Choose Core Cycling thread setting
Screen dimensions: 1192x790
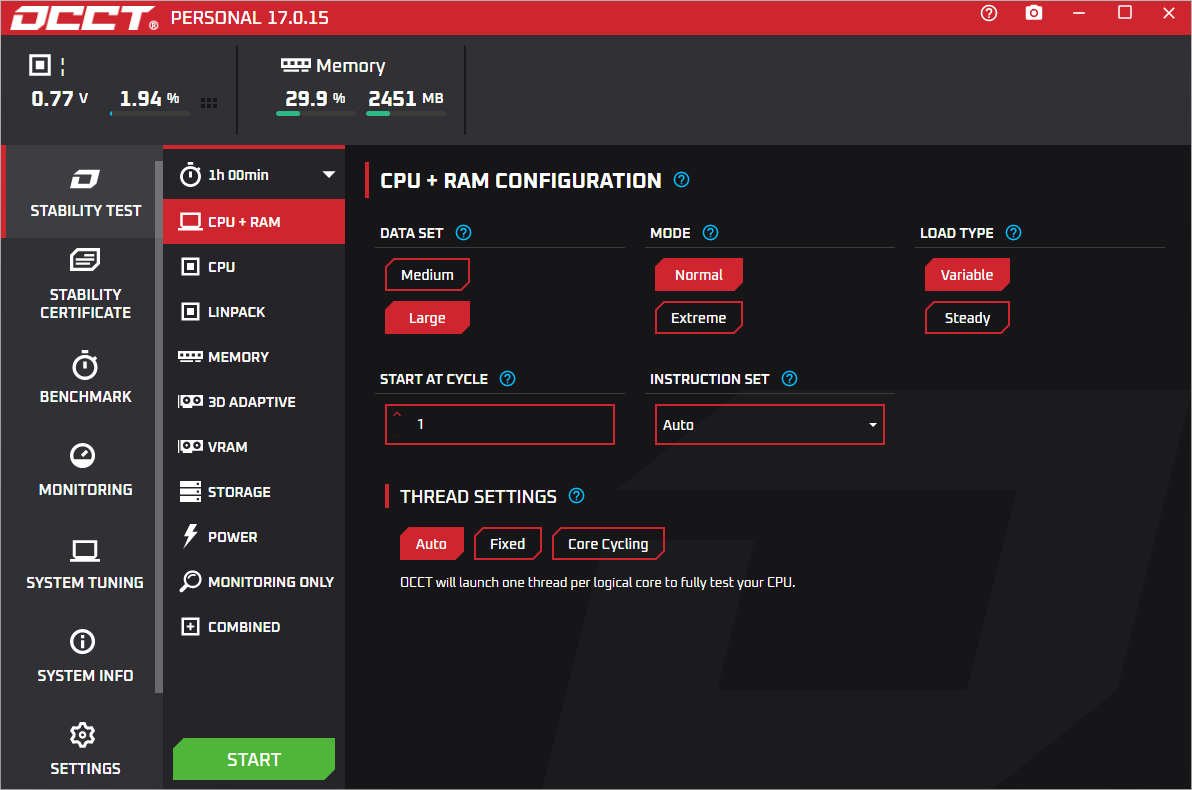pyautogui.click(x=608, y=544)
